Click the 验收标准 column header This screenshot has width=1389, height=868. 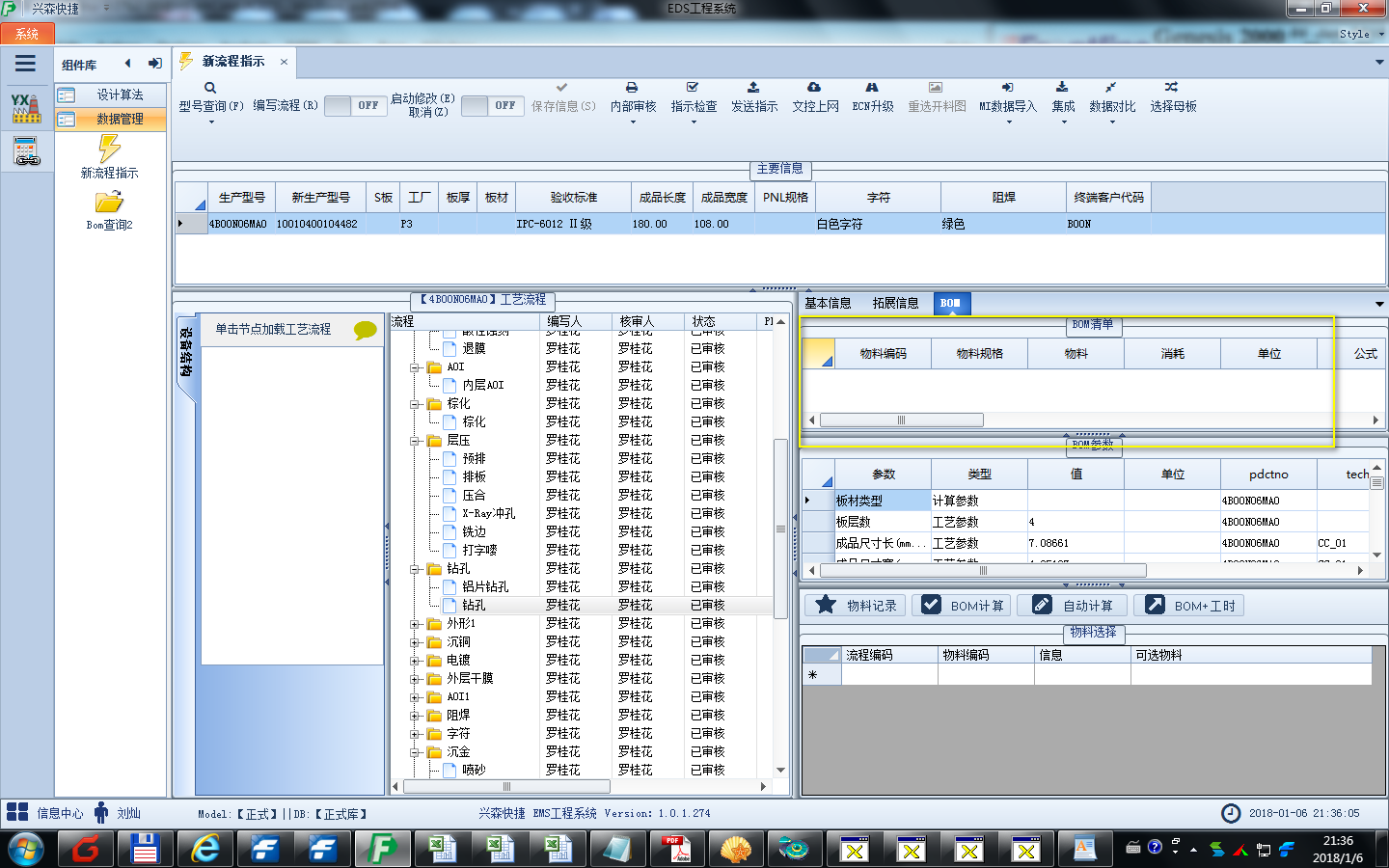(x=574, y=197)
